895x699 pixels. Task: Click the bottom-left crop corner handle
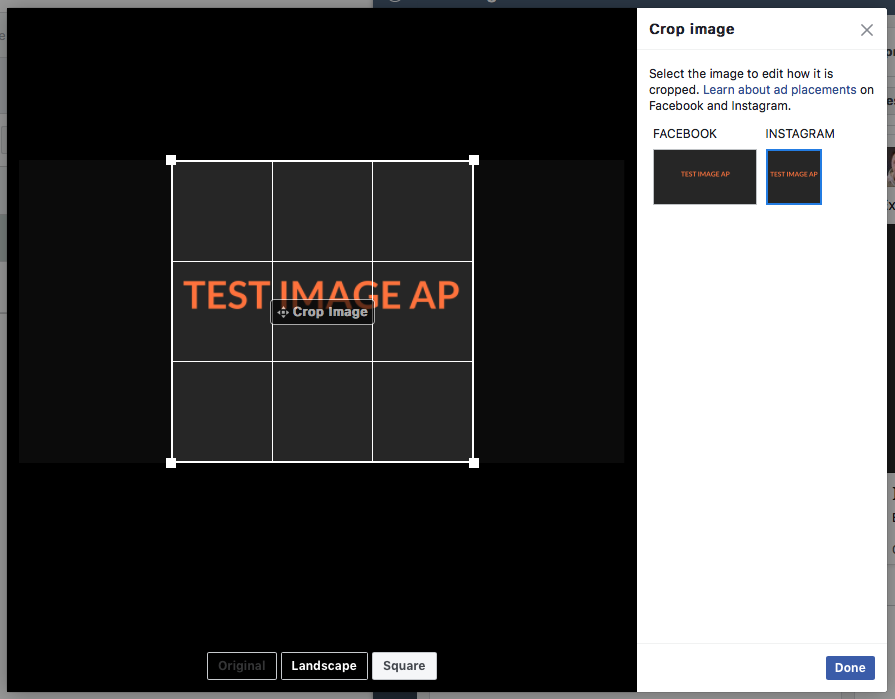pos(171,462)
